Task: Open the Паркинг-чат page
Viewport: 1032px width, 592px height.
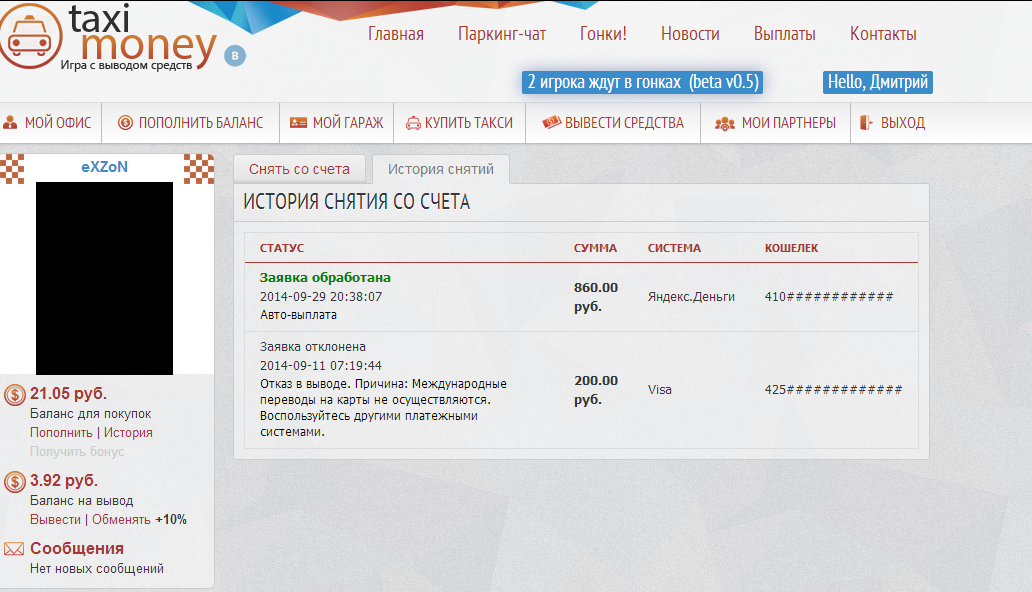Action: click(502, 34)
